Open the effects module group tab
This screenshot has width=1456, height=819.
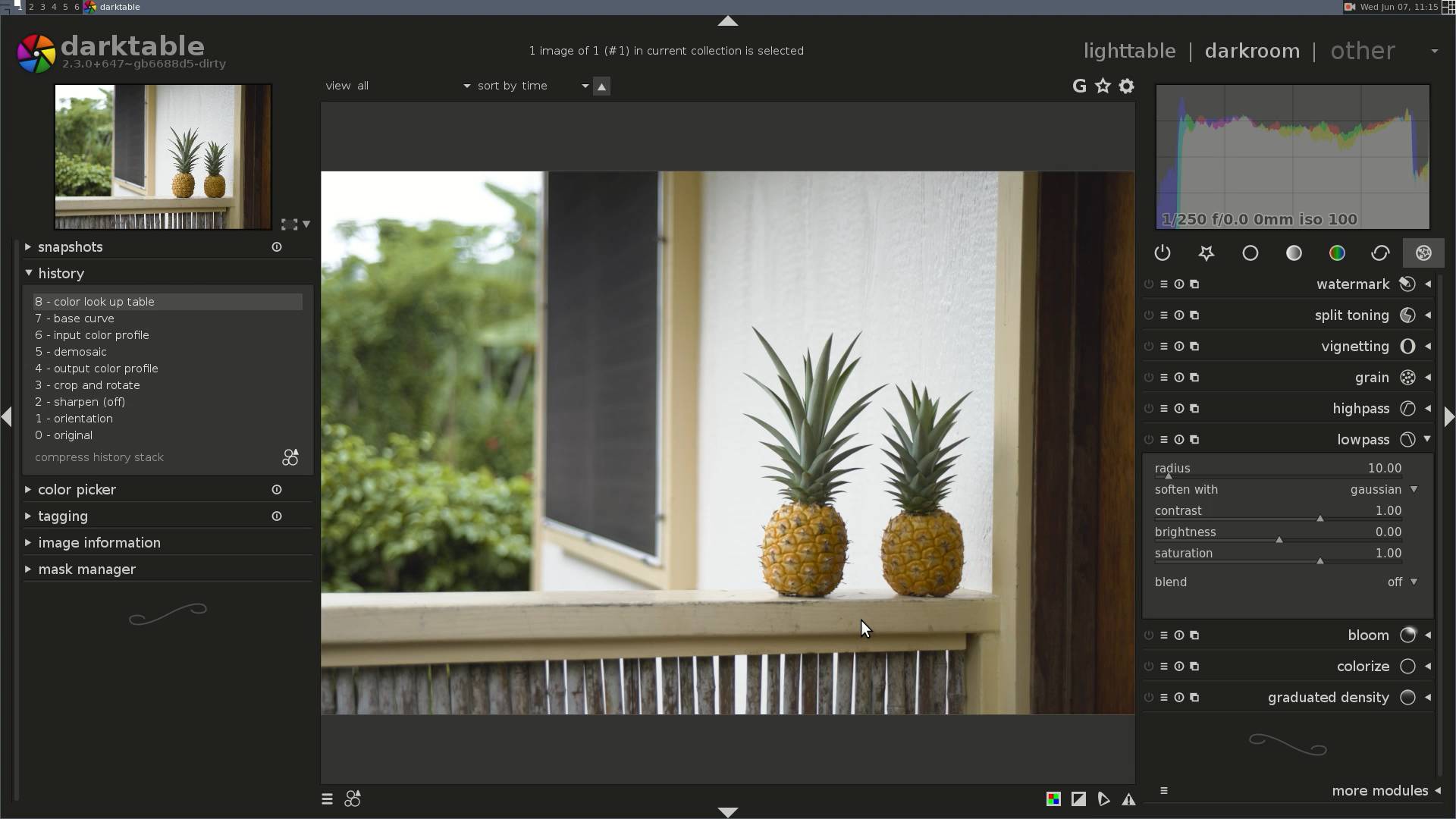(1423, 253)
